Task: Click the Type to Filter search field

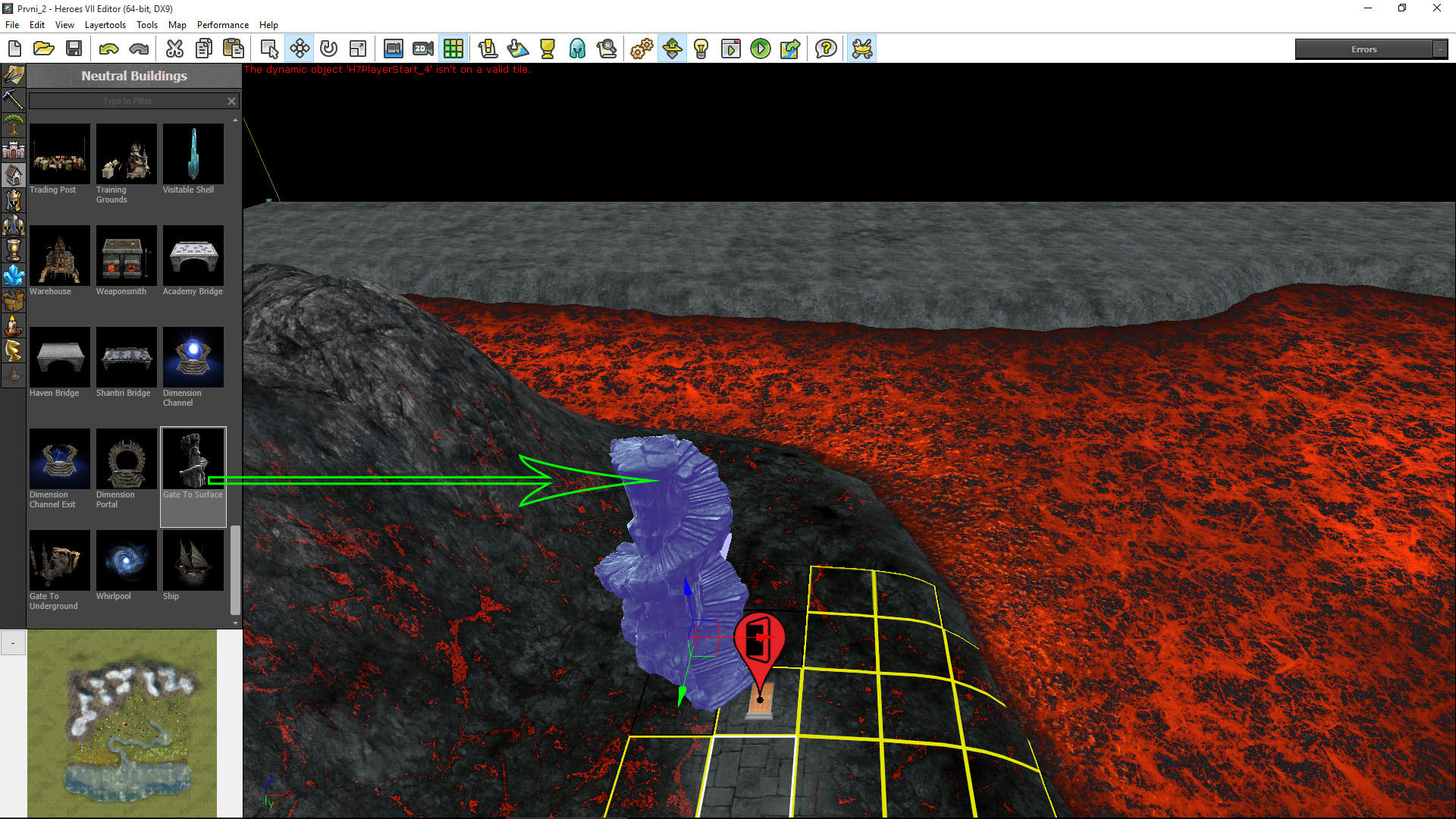Action: coord(127,101)
